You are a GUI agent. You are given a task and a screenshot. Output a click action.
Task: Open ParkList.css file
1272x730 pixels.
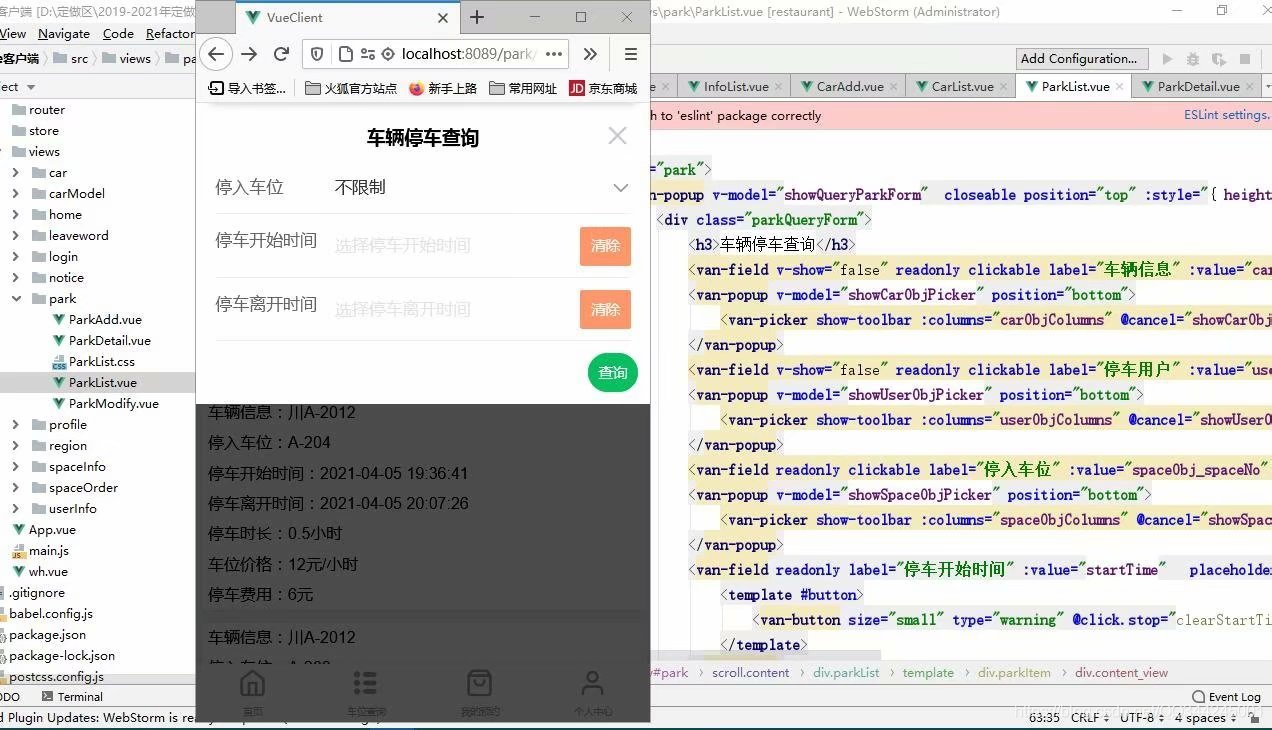point(101,362)
